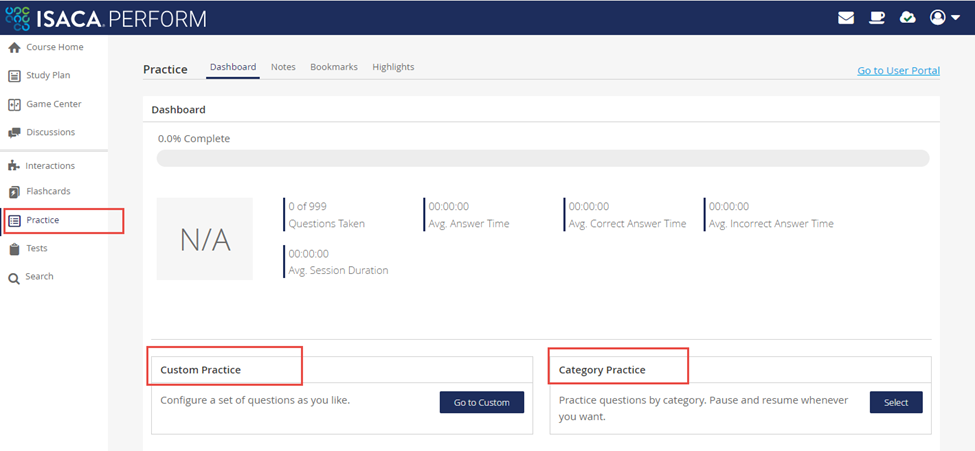
Task: Click the Game Center sidebar icon
Action: pyautogui.click(x=14, y=105)
